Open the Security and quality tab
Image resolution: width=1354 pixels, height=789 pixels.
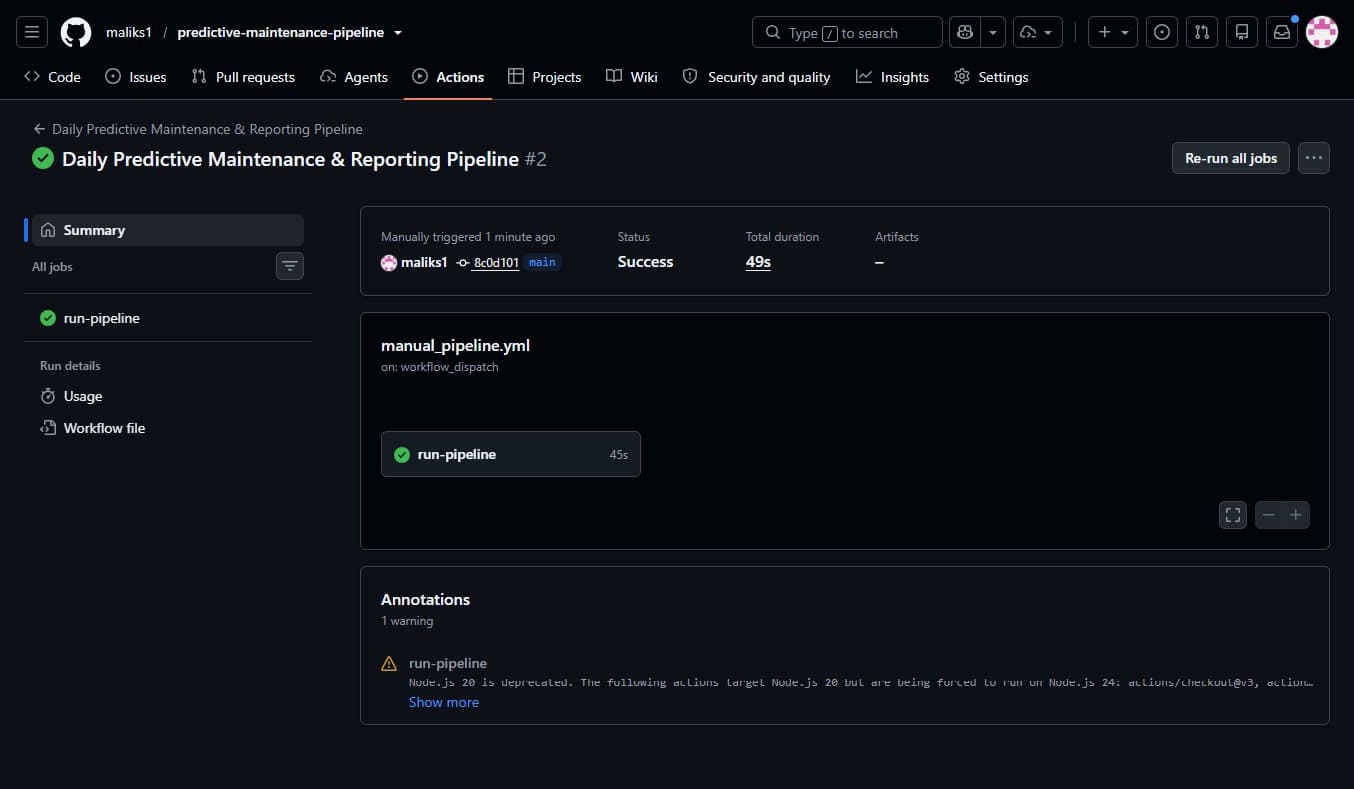756,77
